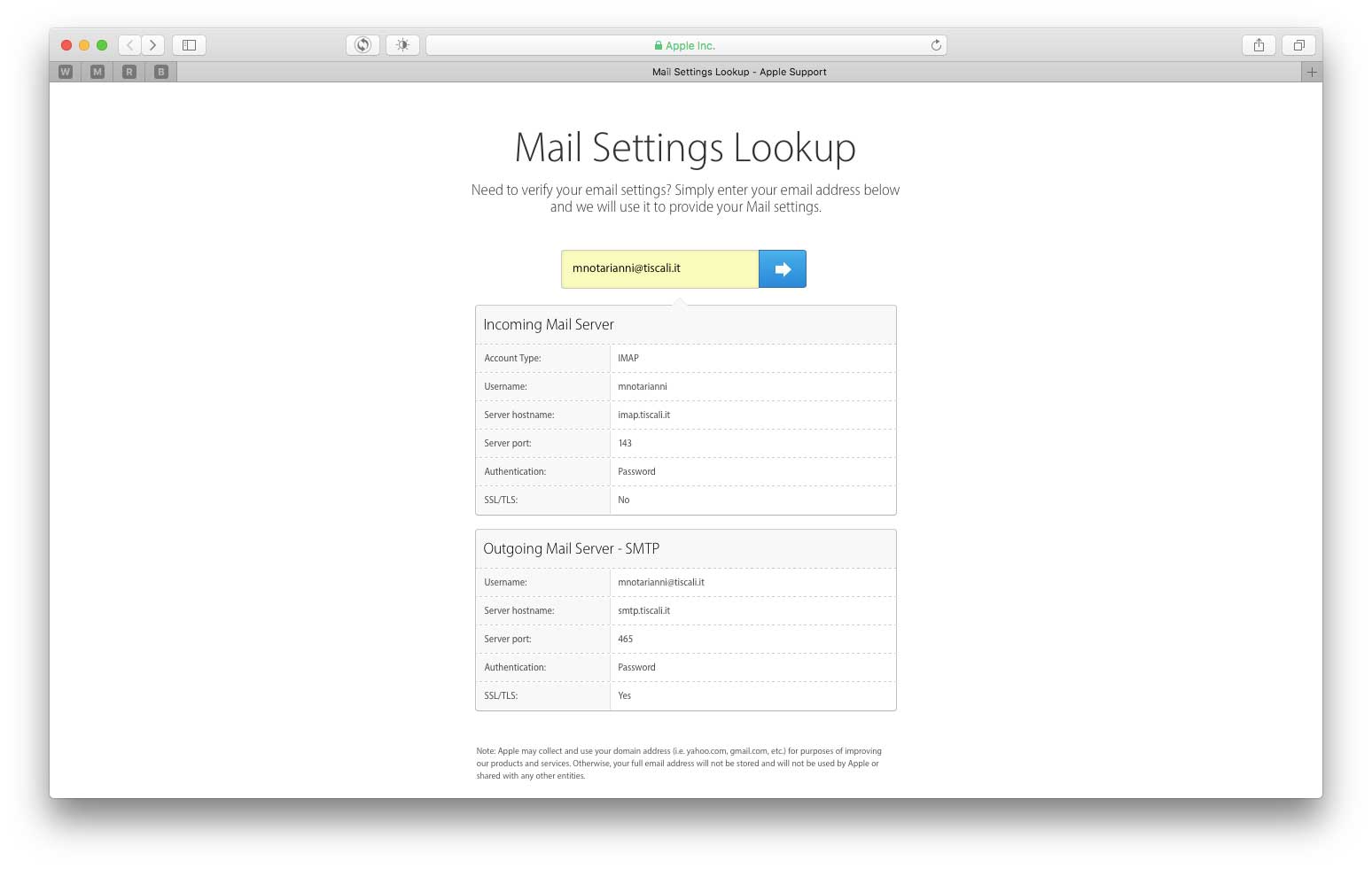This screenshot has width=1372, height=869.
Task: Select the Mail Settings Lookup tab
Action: [x=739, y=72]
